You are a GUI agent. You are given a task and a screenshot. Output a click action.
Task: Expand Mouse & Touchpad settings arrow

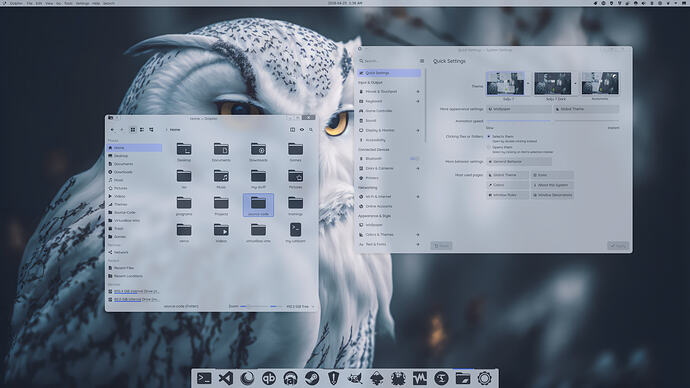pos(418,92)
